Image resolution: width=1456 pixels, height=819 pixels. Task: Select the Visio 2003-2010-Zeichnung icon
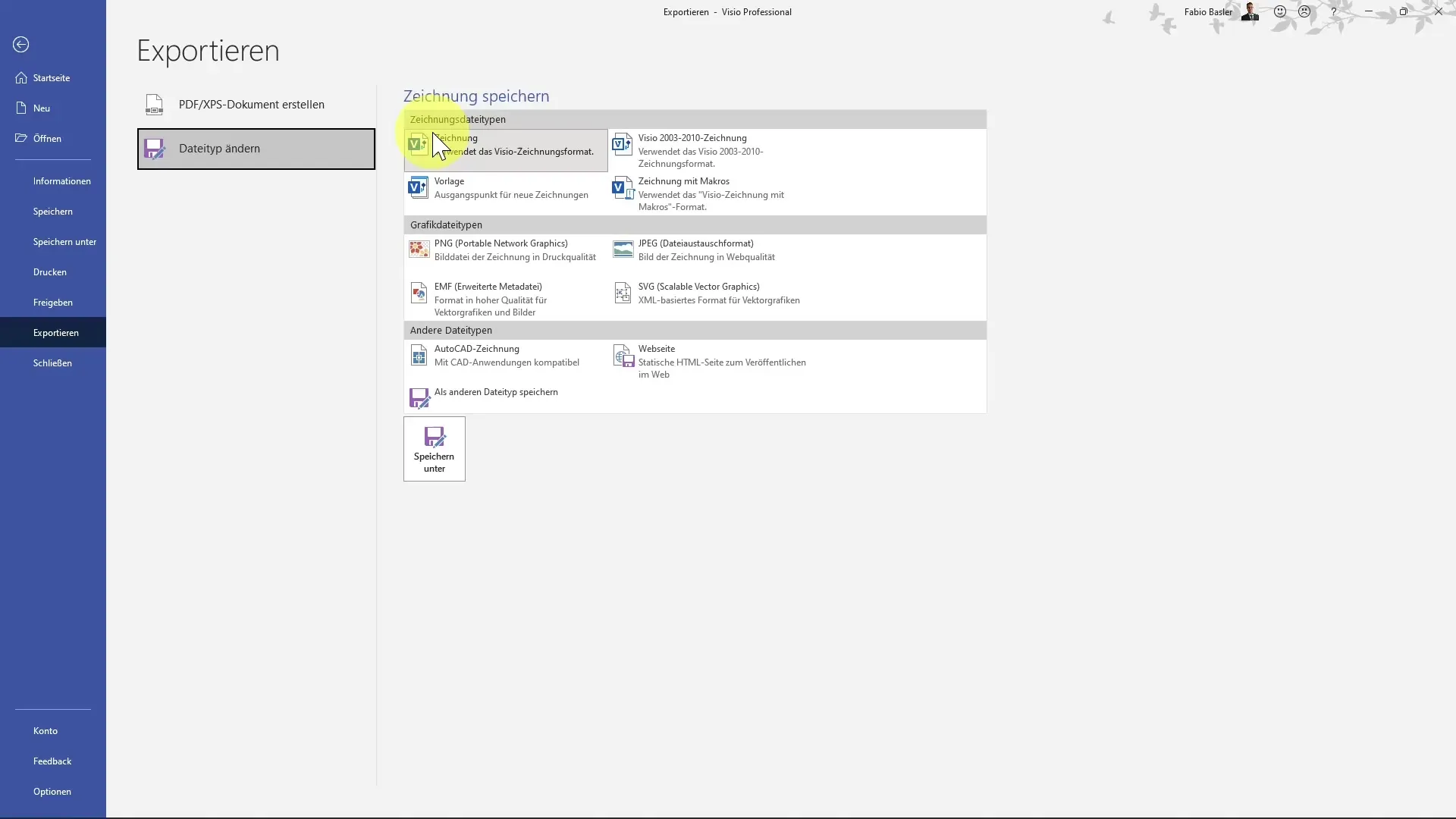pos(621,142)
